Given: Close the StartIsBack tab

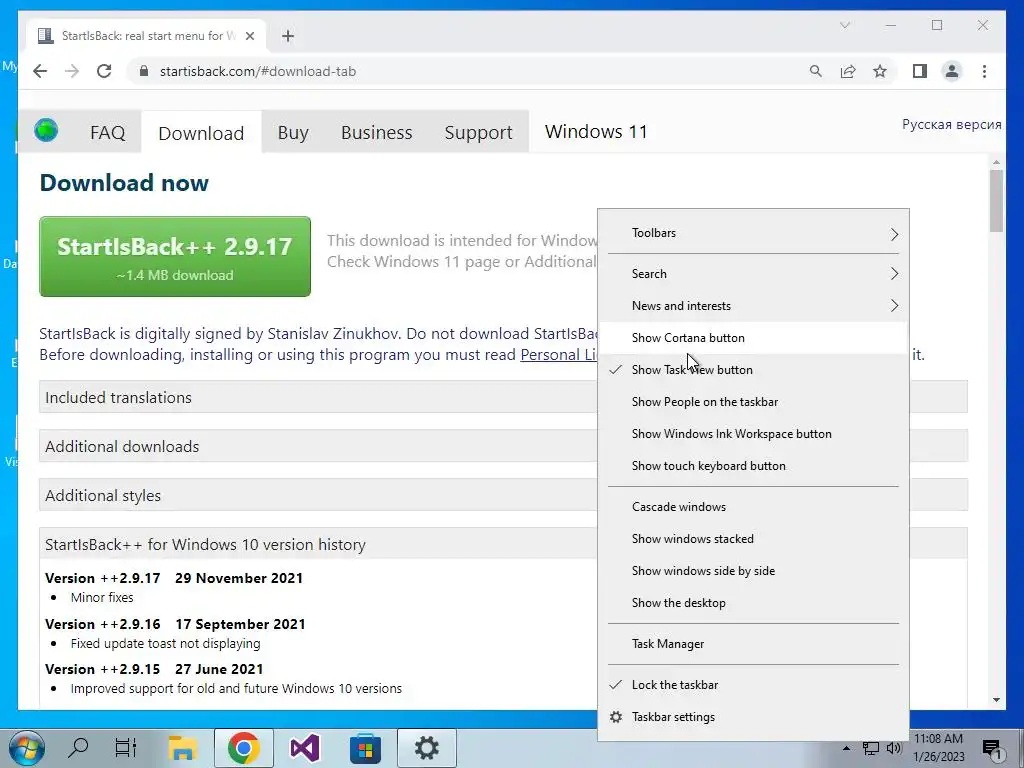Looking at the screenshot, I should tap(249, 36).
